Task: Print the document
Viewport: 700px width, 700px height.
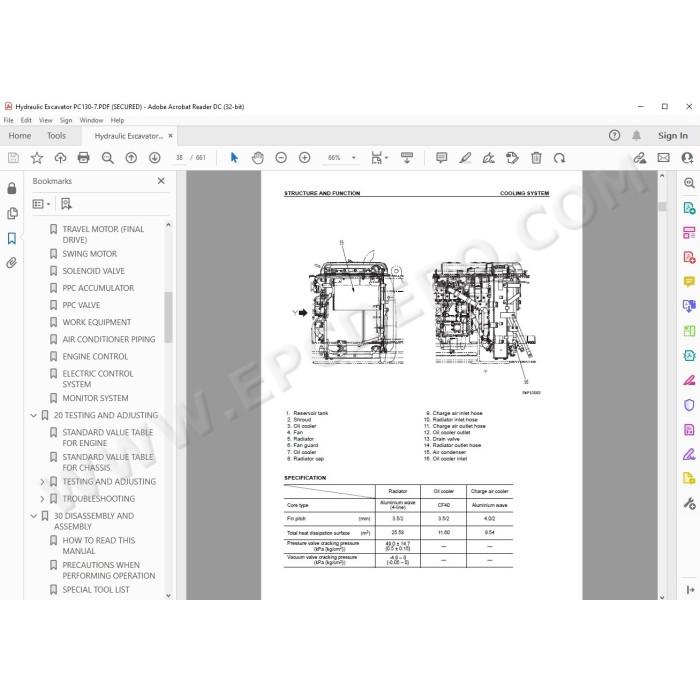Action: pyautogui.click(x=83, y=158)
